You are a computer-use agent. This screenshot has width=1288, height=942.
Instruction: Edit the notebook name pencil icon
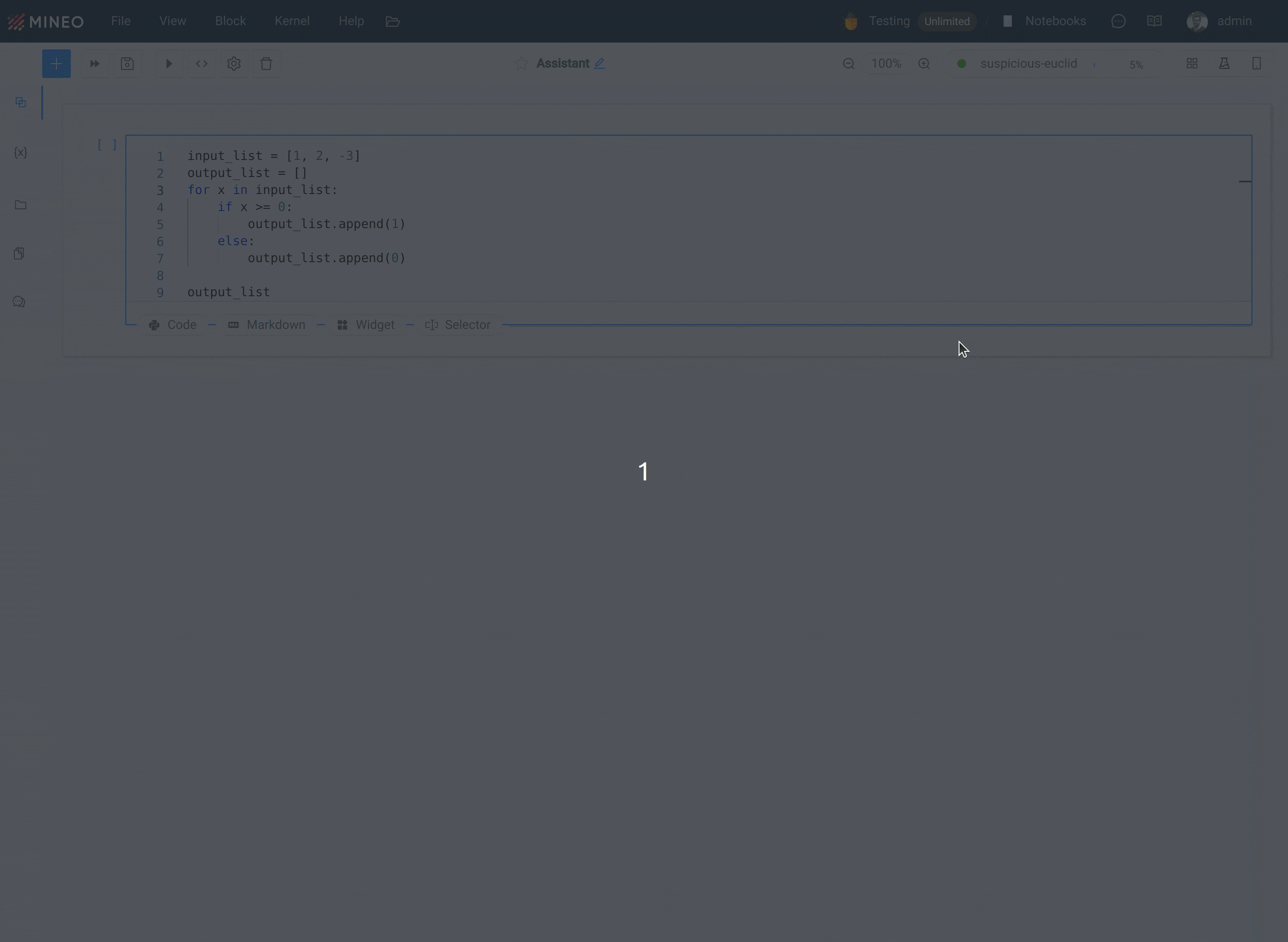coord(599,63)
